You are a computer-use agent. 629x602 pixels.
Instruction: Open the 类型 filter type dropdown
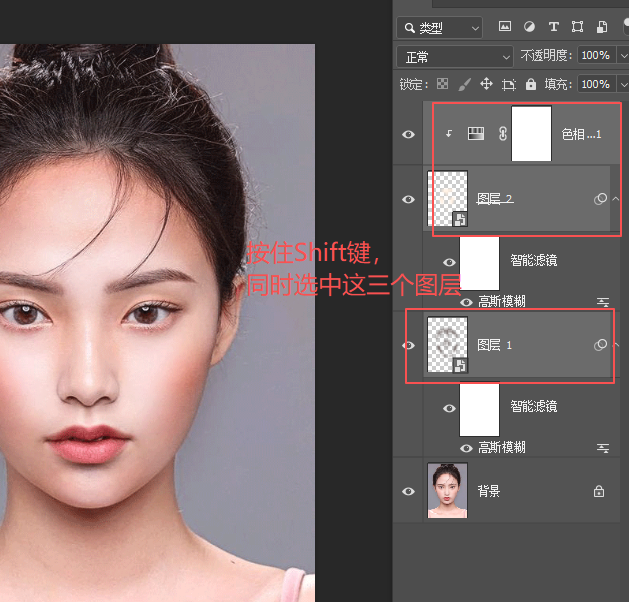[x=440, y=28]
